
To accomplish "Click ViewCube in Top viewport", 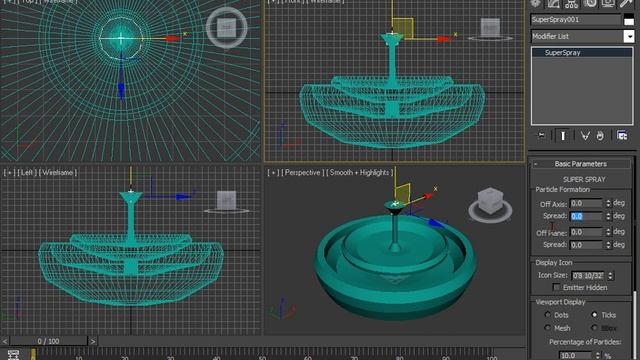I will tap(227, 28).
